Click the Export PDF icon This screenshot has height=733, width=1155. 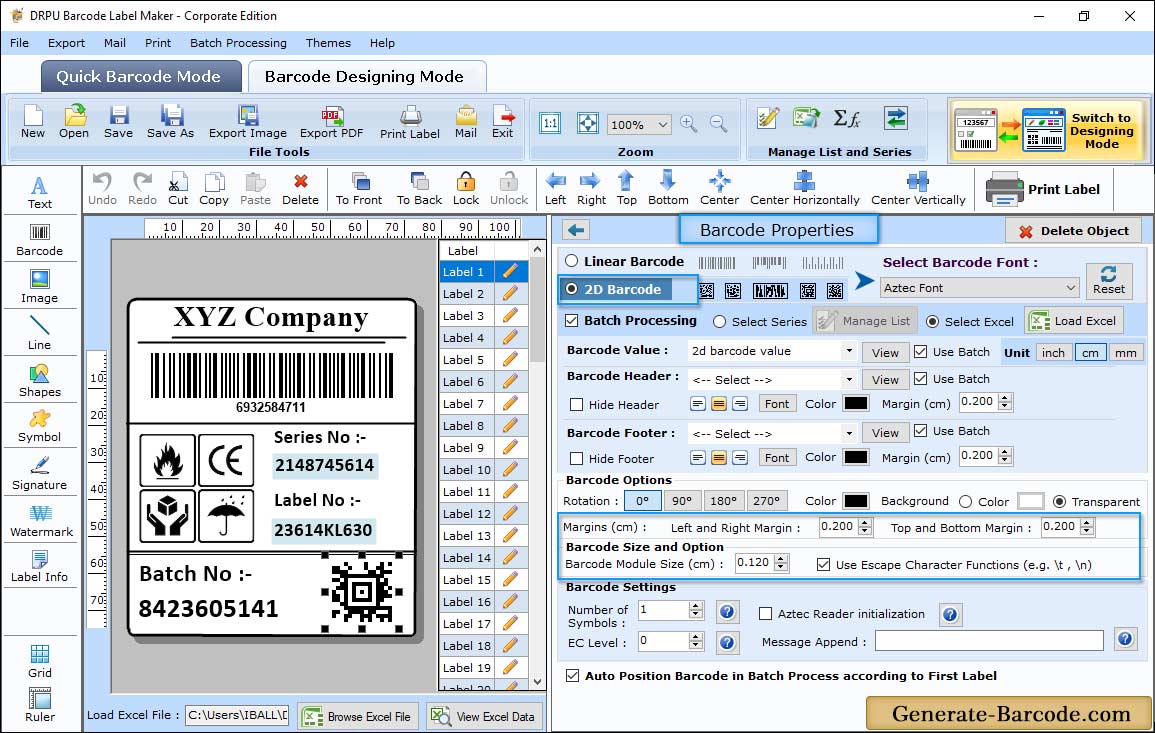click(x=331, y=122)
